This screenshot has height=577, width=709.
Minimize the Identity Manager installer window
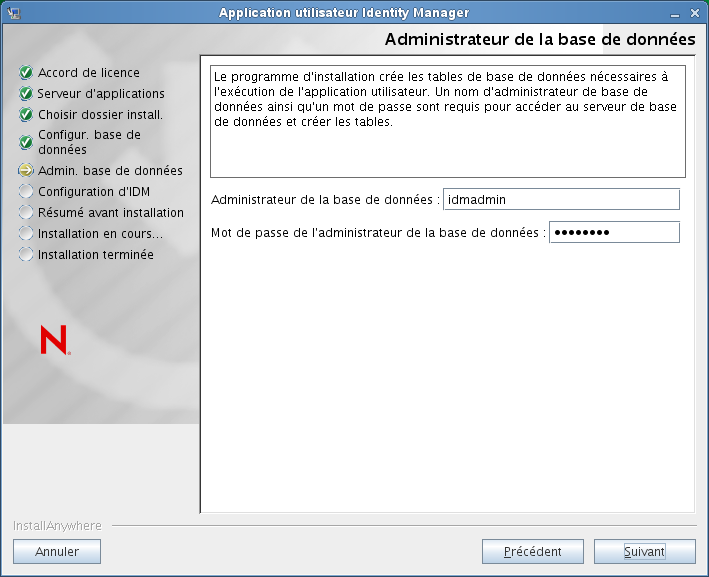pyautogui.click(x=675, y=14)
